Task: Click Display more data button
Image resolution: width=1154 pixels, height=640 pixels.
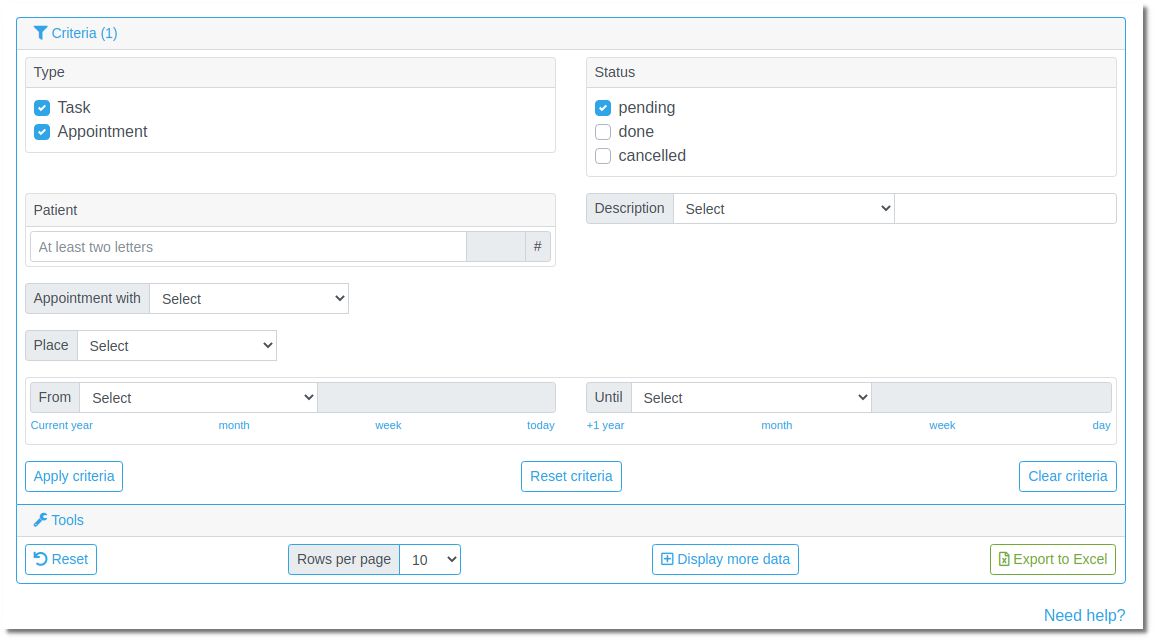Action: tap(725, 560)
